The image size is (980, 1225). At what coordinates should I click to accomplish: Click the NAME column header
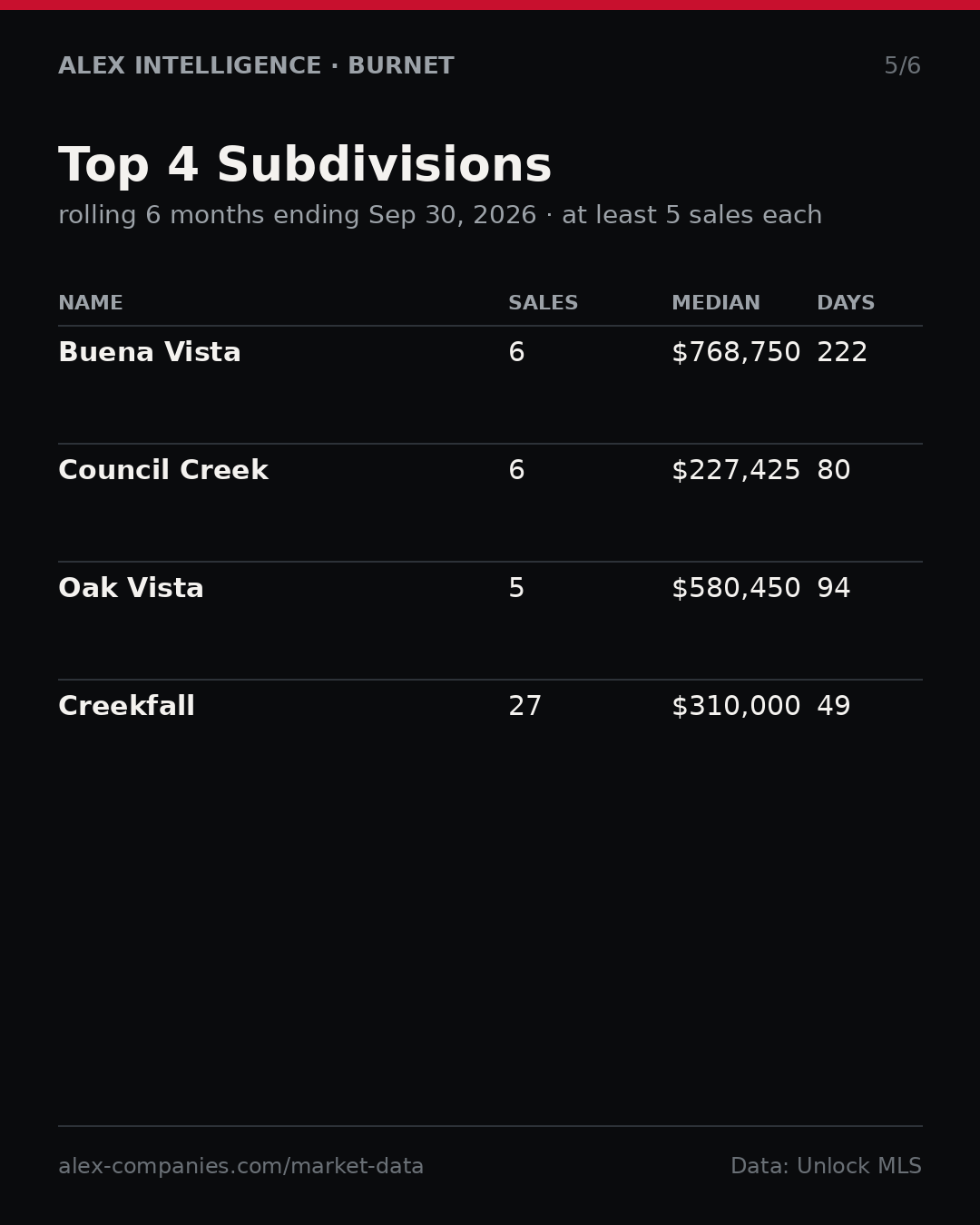coord(91,304)
